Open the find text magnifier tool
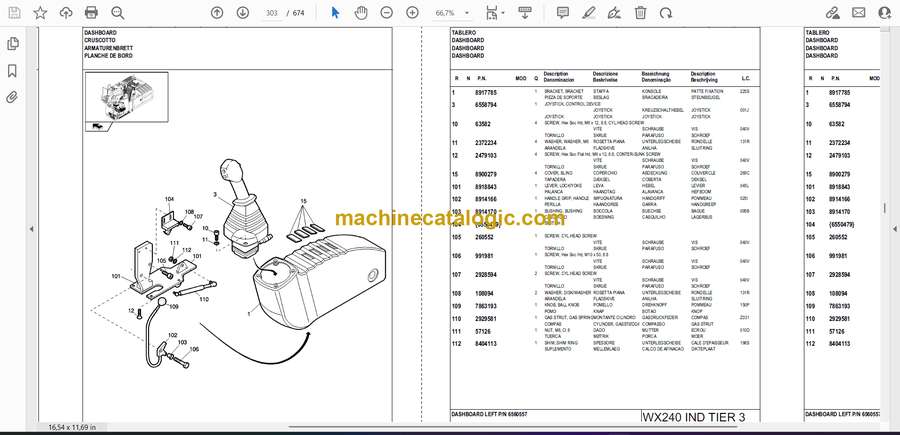 pyautogui.click(x=118, y=13)
